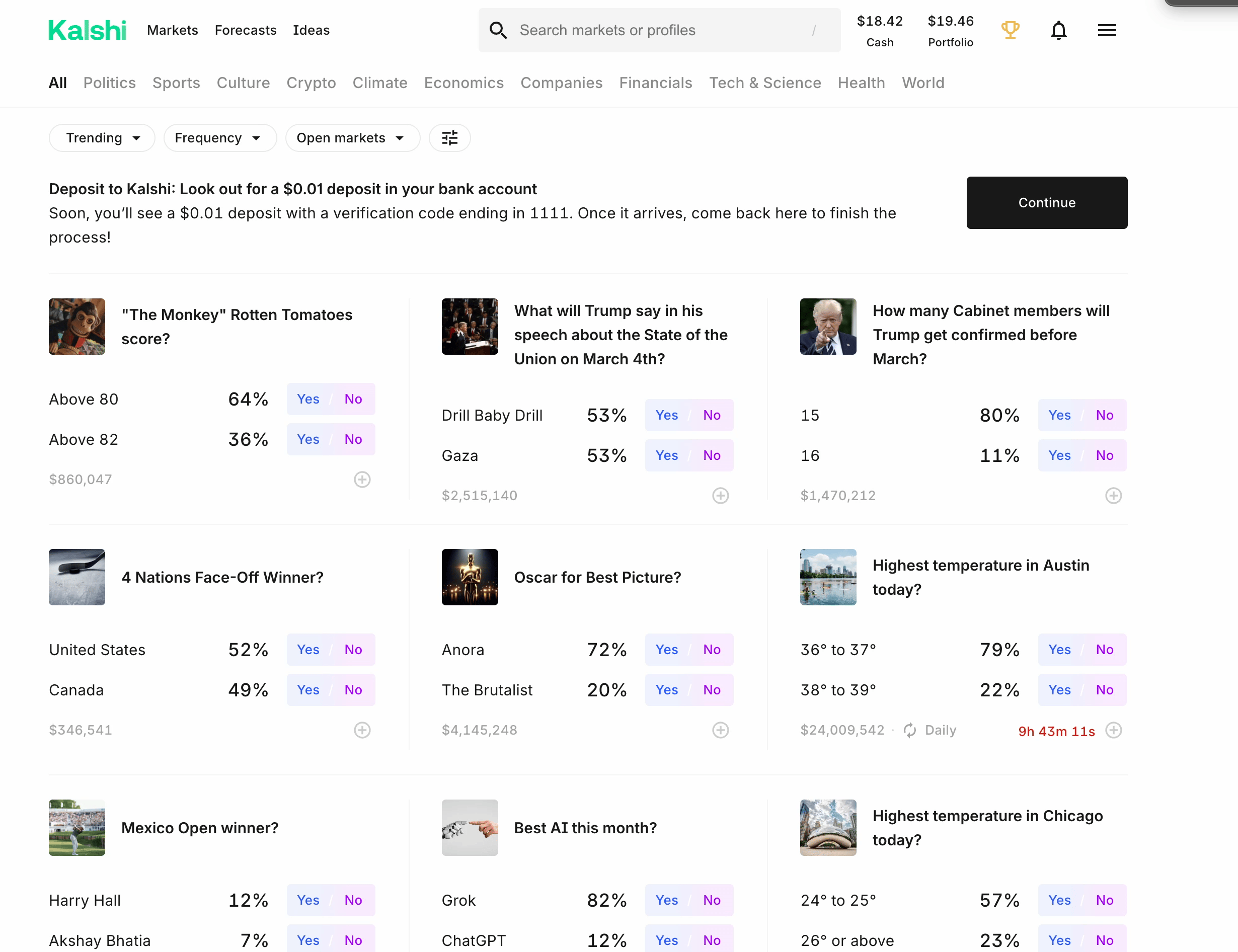Screen dimensions: 1238x952
Task: Expand the Open markets dropdown
Action: tap(352, 138)
